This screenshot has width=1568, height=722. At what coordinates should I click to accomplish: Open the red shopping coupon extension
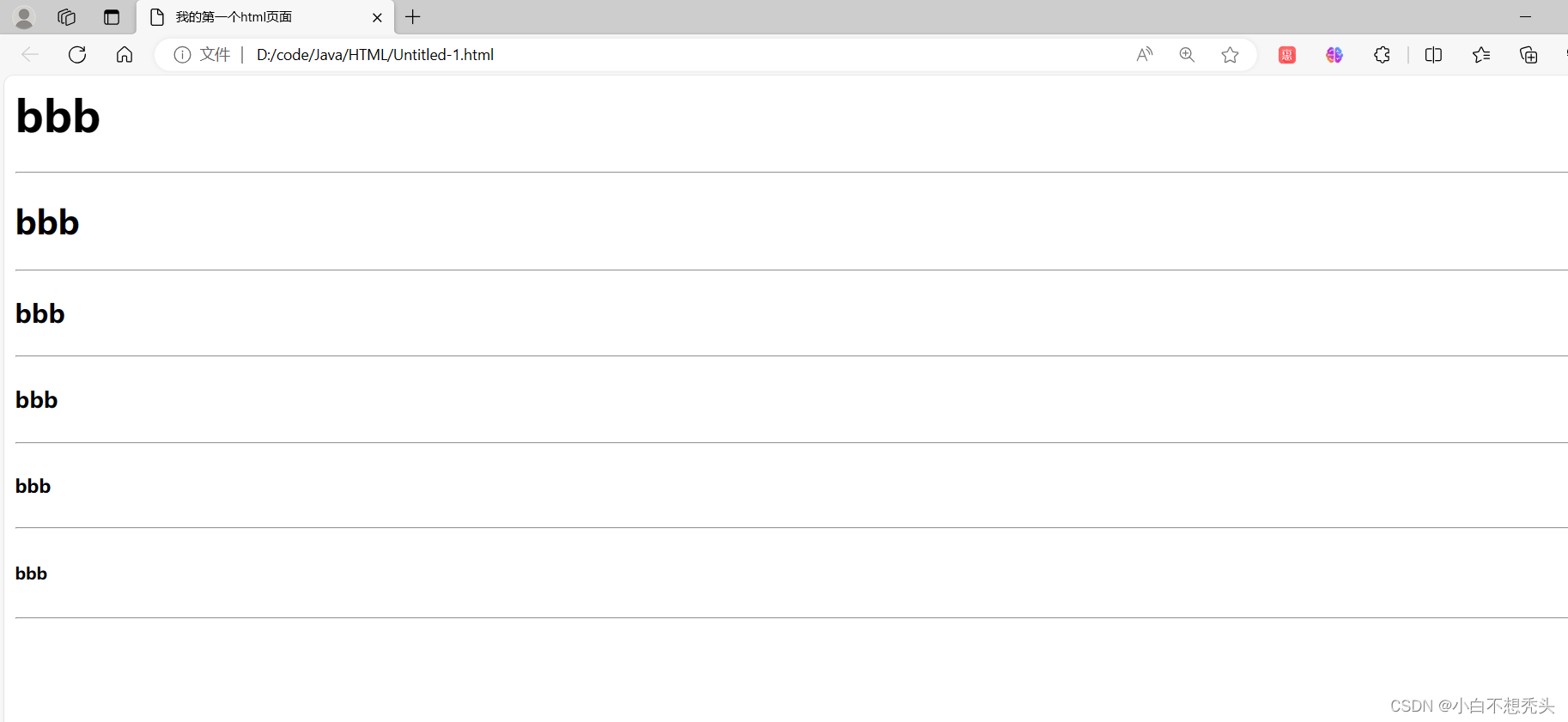tap(1286, 55)
